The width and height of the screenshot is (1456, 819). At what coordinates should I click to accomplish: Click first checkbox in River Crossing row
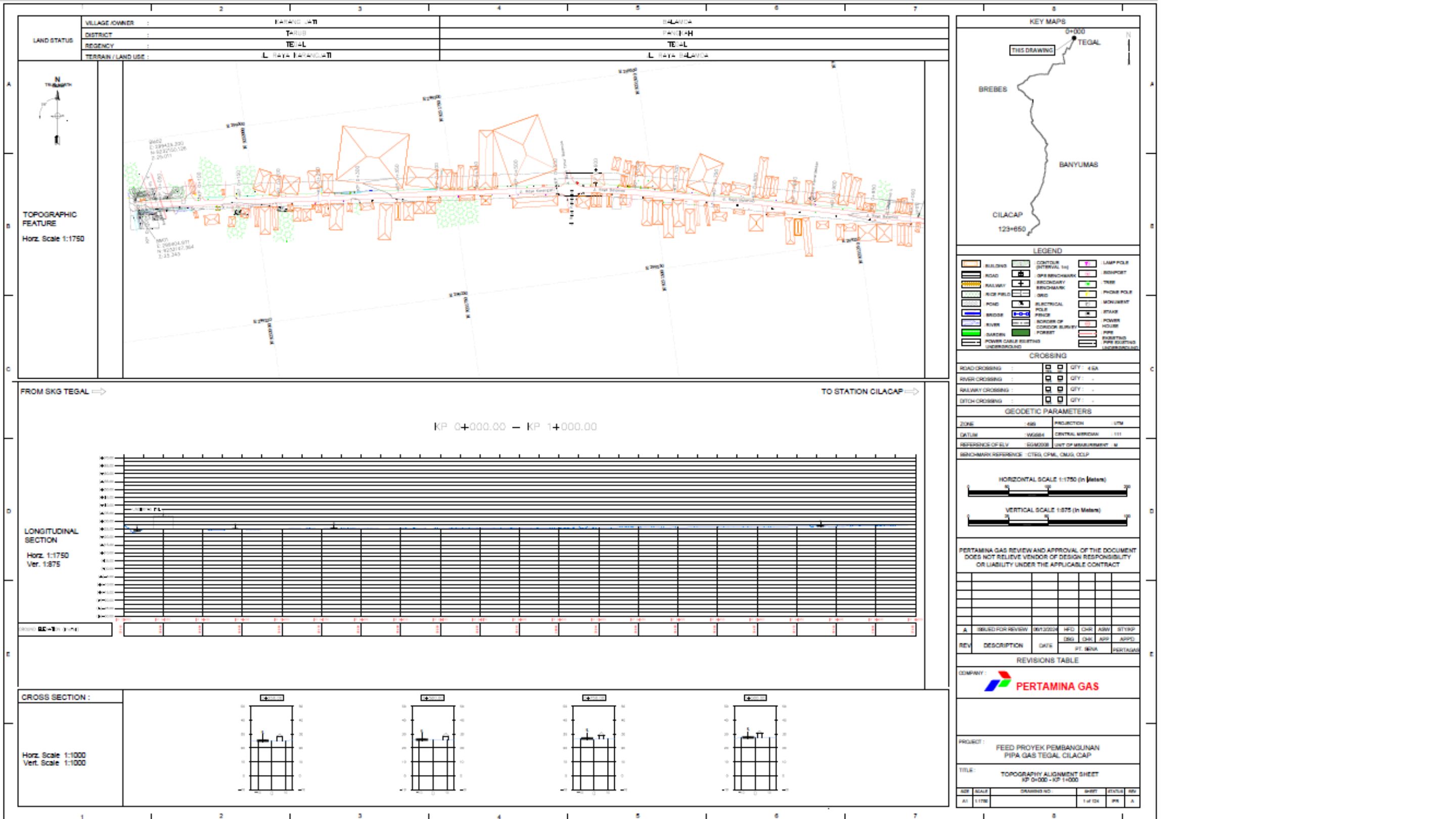[1048, 378]
